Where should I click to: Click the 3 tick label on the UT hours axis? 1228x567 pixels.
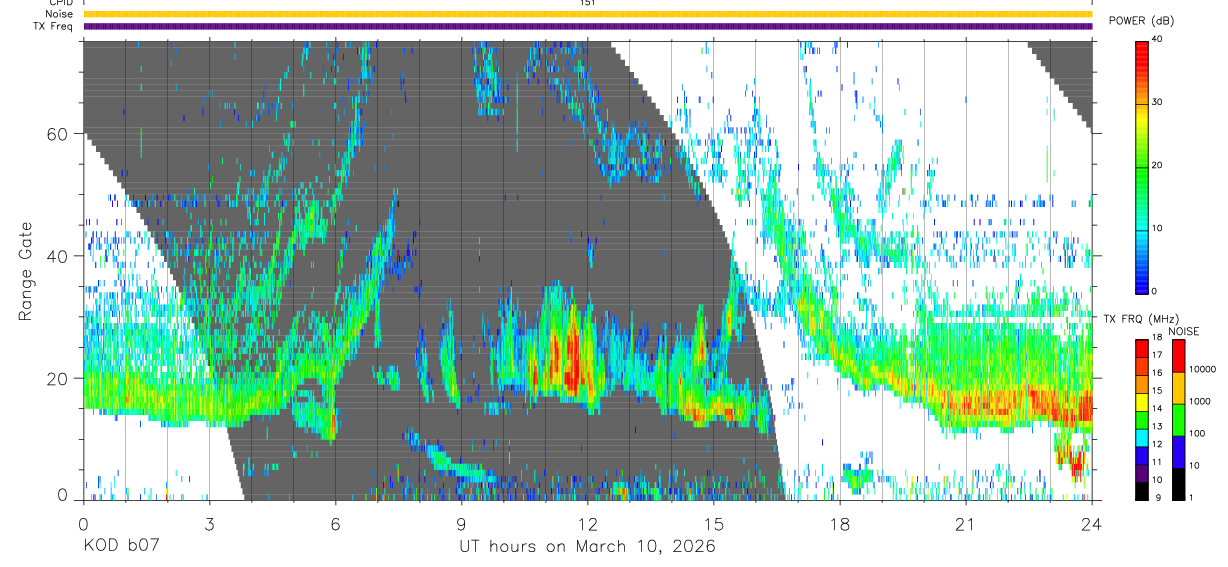point(209,523)
